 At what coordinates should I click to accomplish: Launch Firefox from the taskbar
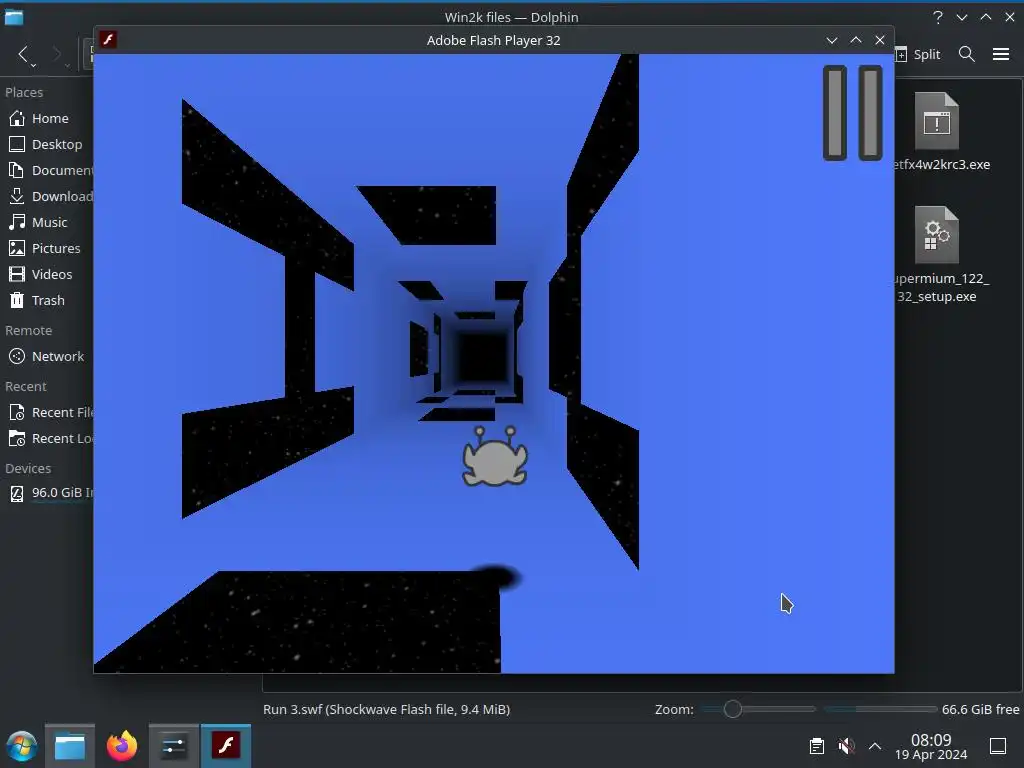122,746
